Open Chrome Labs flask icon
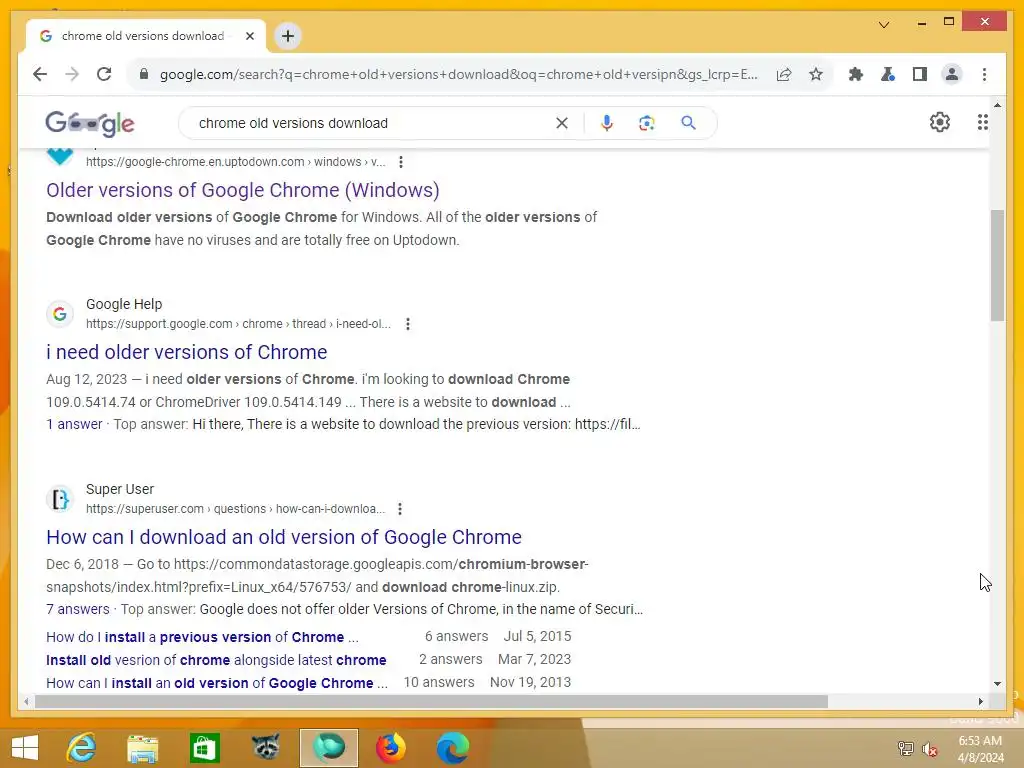The height and width of the screenshot is (768, 1024). coord(888,74)
